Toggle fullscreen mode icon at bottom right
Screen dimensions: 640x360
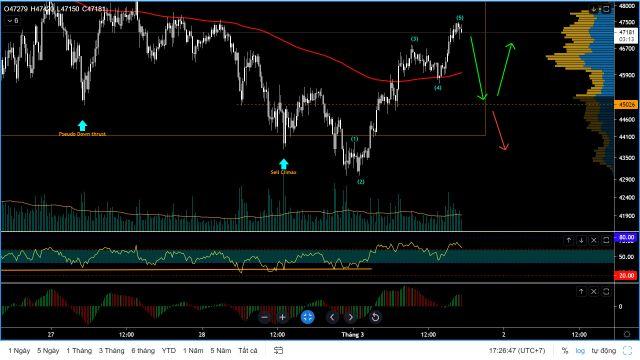(627, 350)
